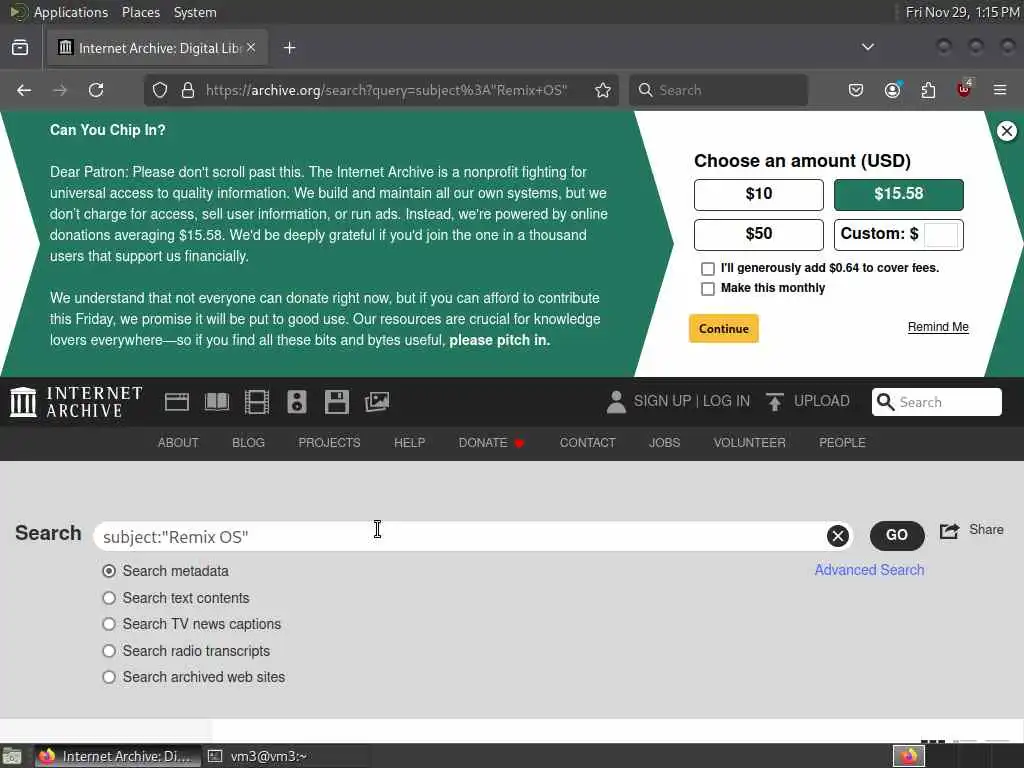
Task: Reload the page
Action: tap(96, 90)
